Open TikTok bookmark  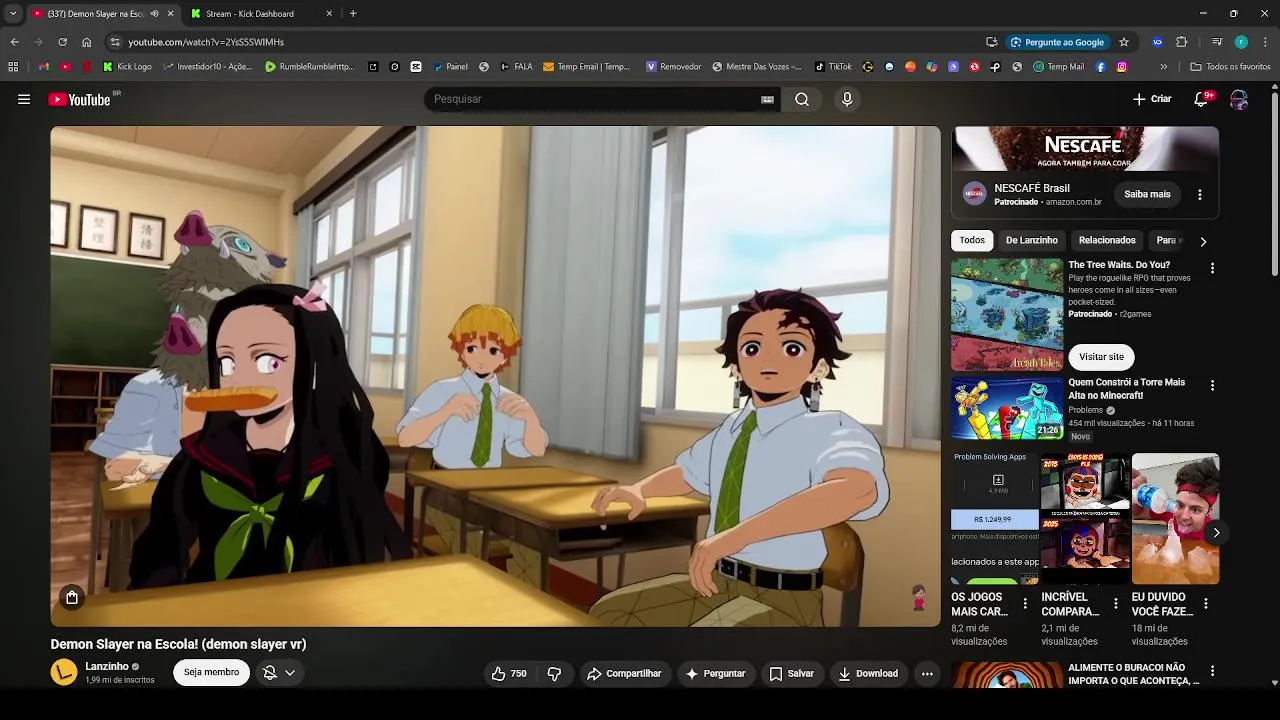tap(833, 67)
